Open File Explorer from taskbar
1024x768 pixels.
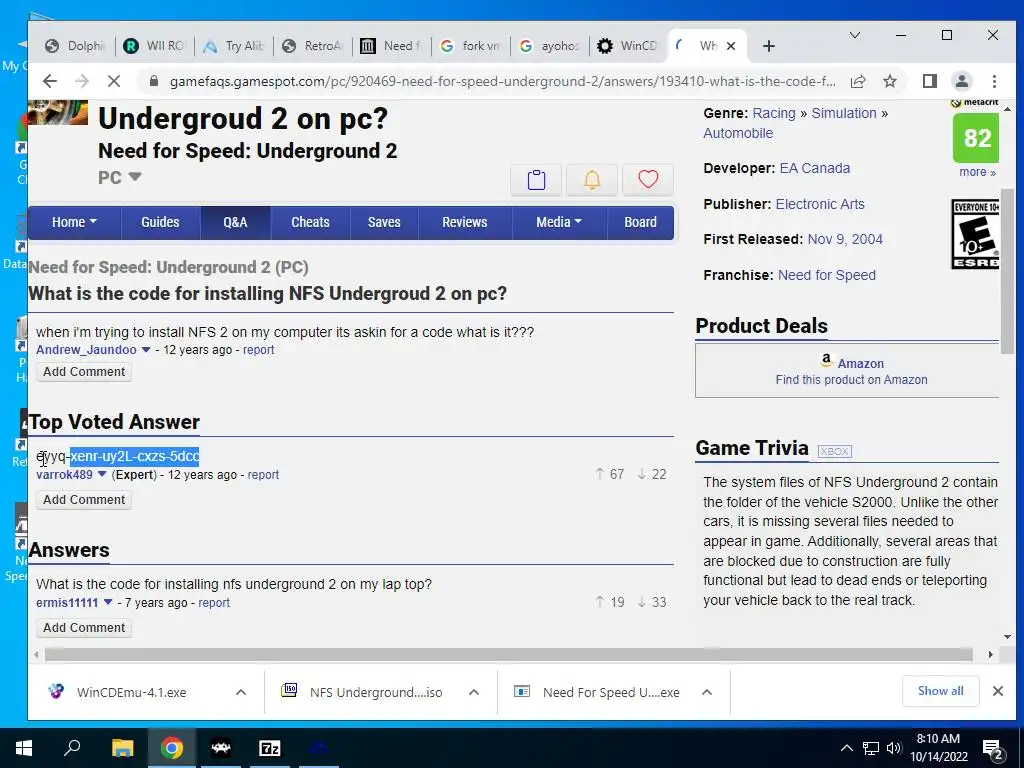[122, 748]
